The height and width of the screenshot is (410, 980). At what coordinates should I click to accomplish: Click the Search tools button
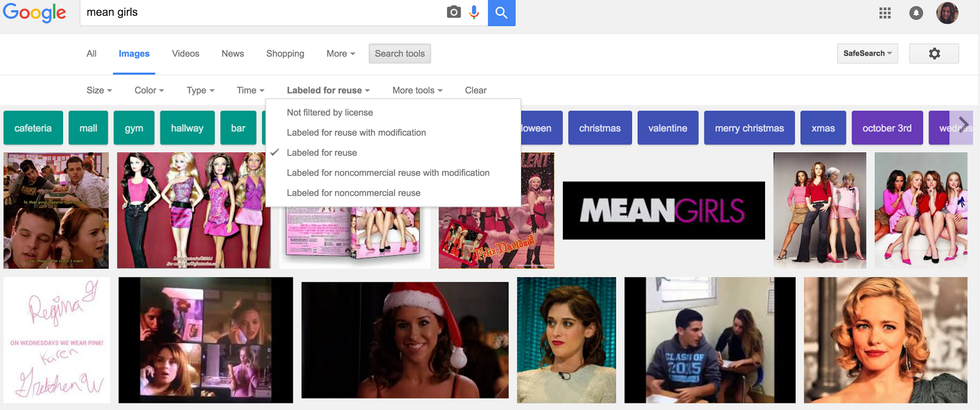400,54
